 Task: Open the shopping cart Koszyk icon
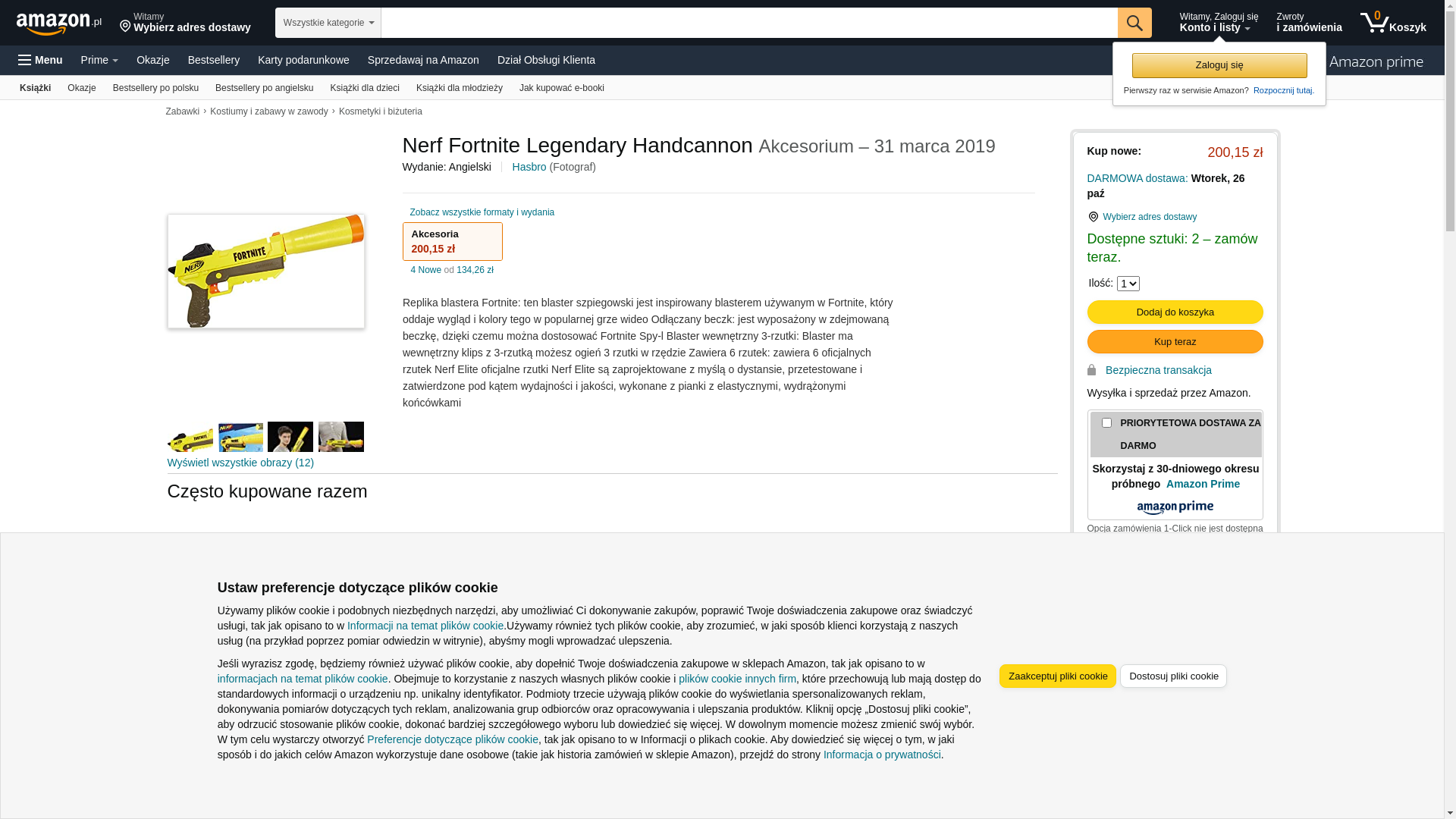point(1393,23)
